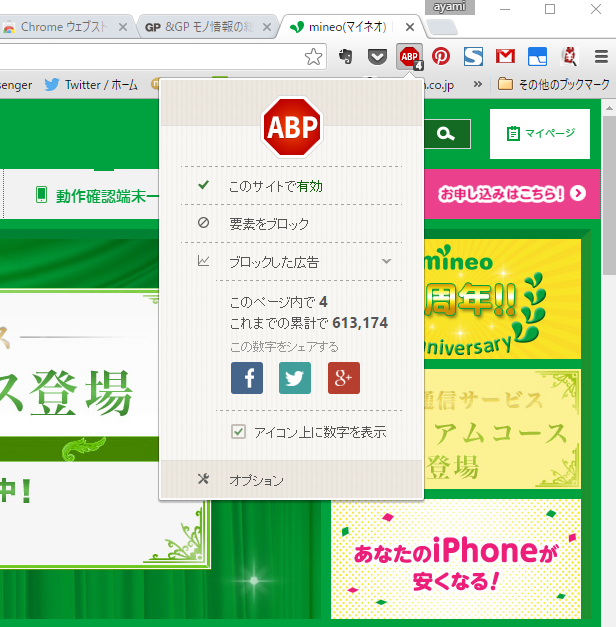616x627 pixels.
Task: Bookmark this page with the star icon
Action: click(x=313, y=57)
